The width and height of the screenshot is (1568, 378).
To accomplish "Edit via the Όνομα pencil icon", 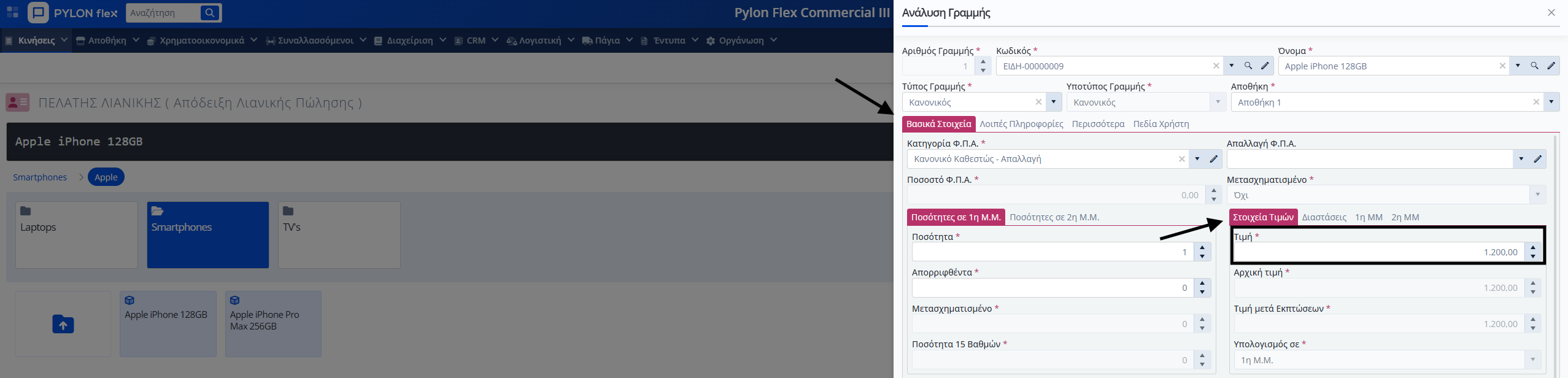I will [x=1551, y=66].
